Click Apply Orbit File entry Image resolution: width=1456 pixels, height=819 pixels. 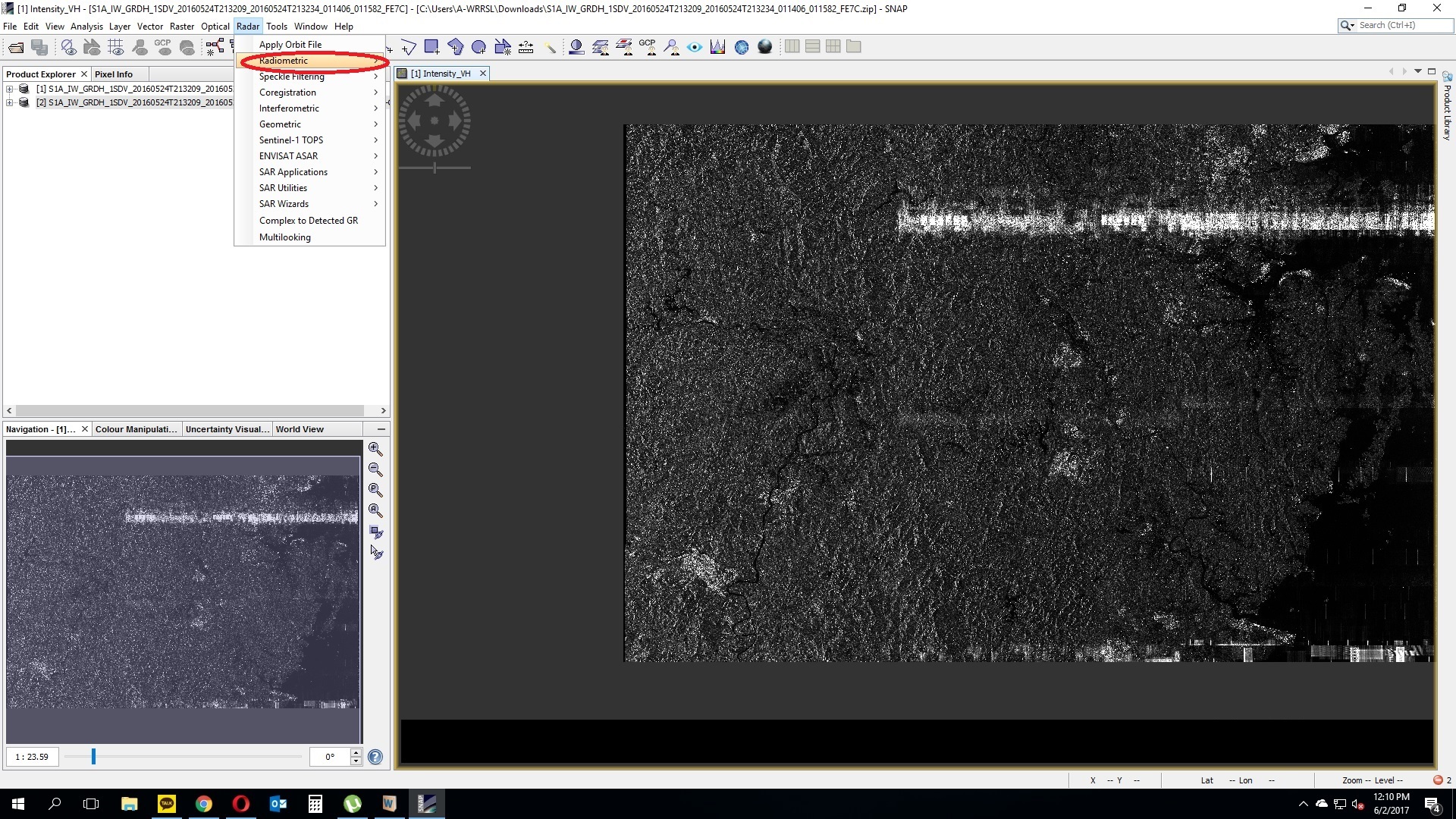(x=290, y=45)
